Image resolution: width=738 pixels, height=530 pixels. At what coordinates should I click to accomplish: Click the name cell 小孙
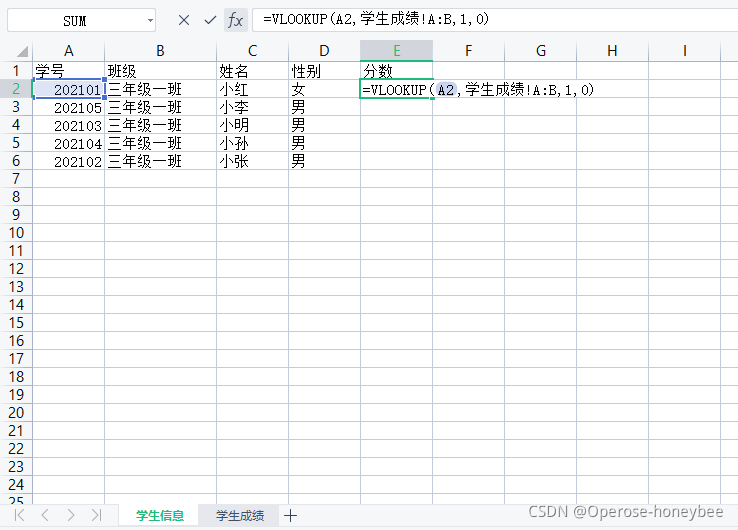tap(253, 143)
